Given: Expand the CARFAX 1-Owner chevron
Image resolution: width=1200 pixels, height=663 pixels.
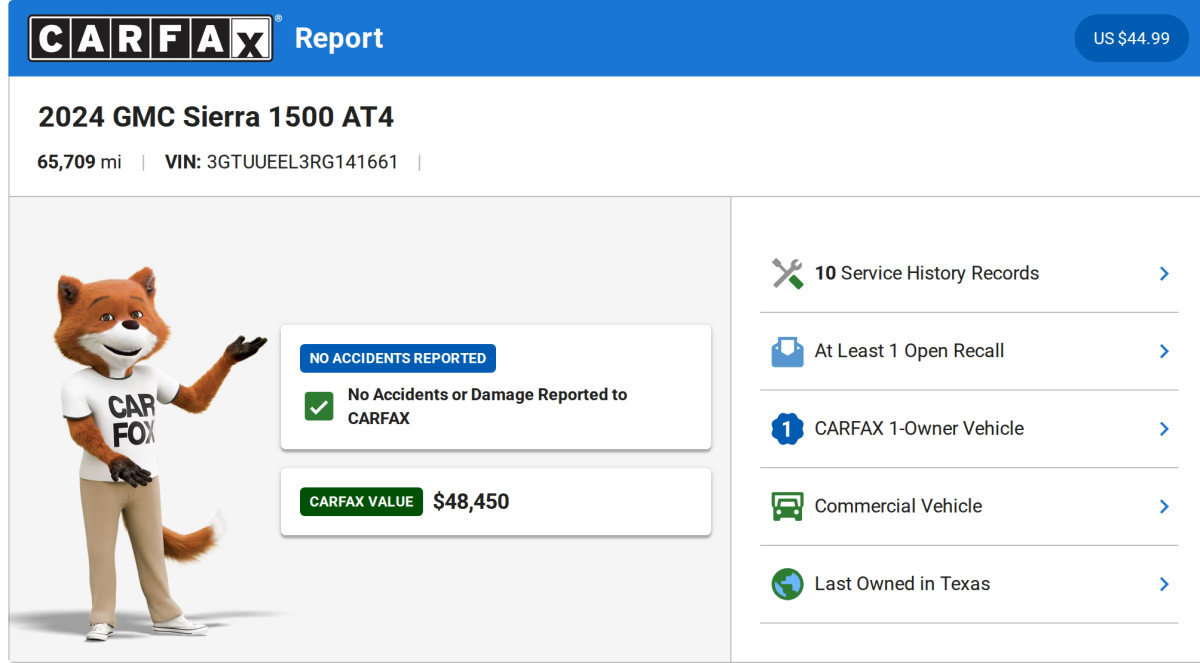Looking at the screenshot, I should pos(1163,429).
